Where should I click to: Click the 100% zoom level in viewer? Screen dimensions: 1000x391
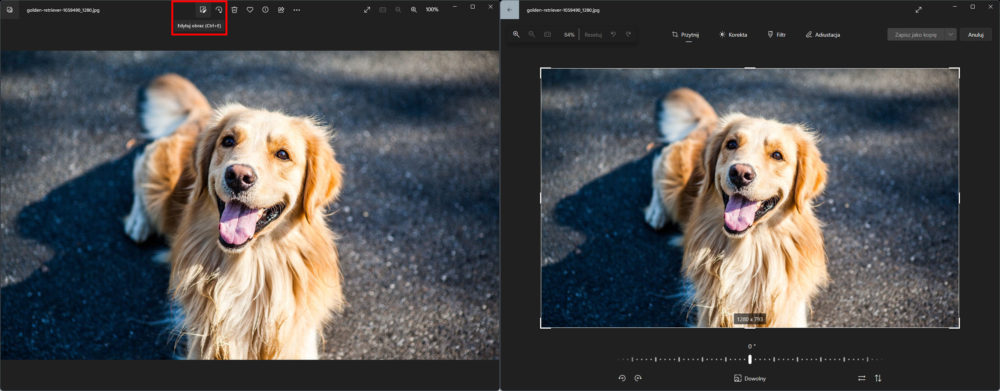coord(432,10)
